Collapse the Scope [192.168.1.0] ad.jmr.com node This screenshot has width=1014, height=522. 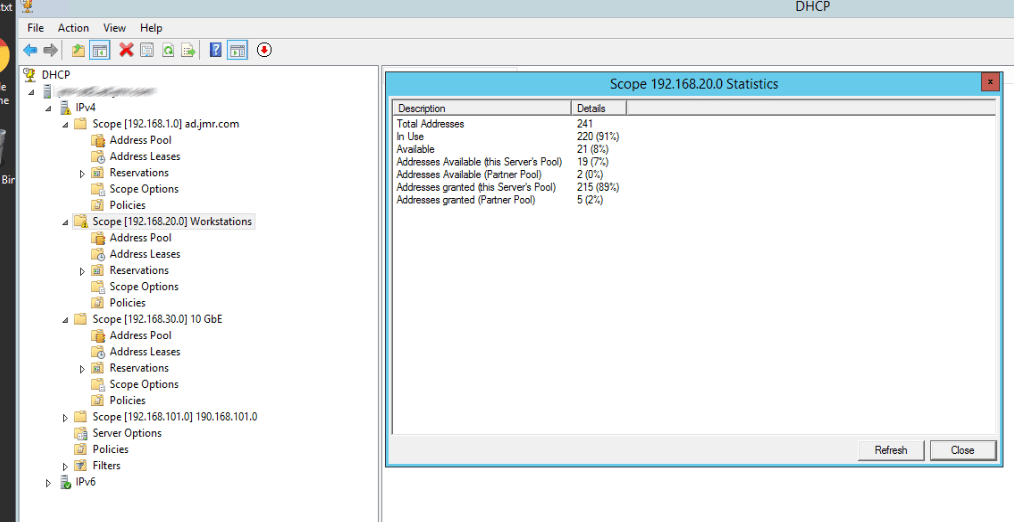pyautogui.click(x=66, y=124)
